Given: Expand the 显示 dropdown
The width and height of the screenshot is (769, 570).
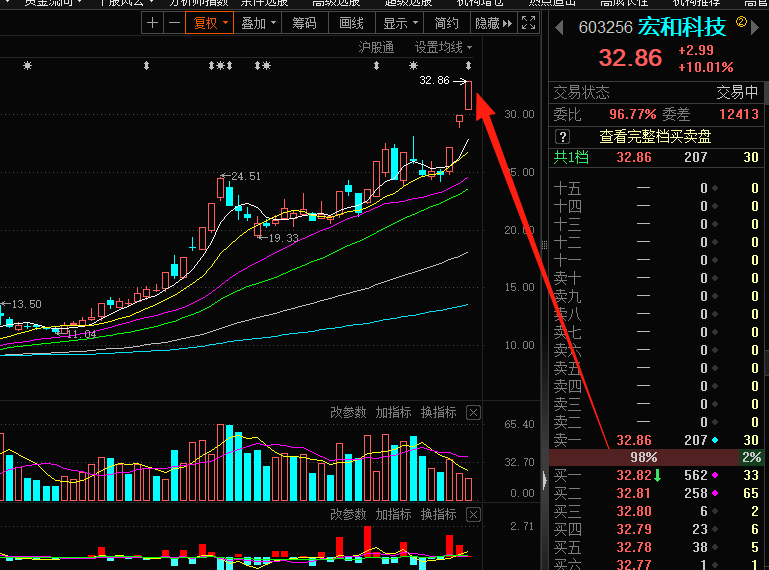Looking at the screenshot, I should (x=400, y=23).
